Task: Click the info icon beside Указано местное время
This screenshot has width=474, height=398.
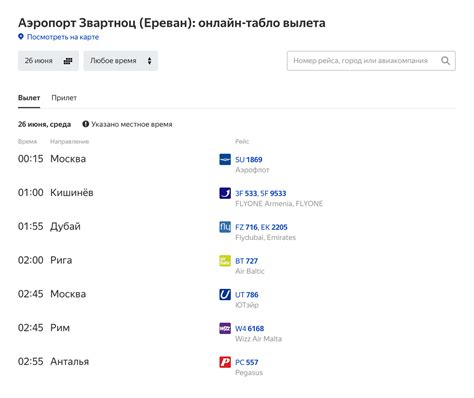Action: 86,124
